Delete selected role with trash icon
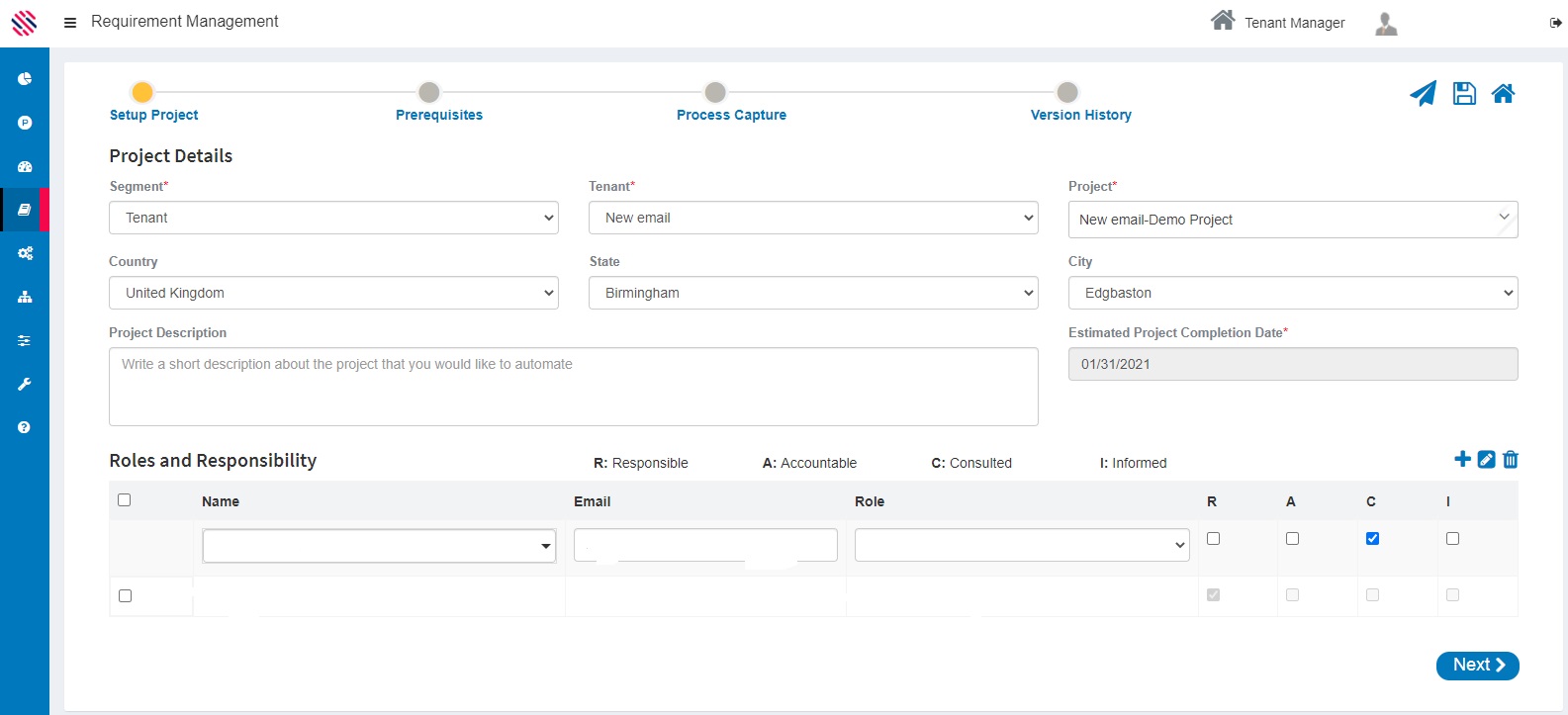Screen dimensions: 1568x715 tap(1510, 459)
